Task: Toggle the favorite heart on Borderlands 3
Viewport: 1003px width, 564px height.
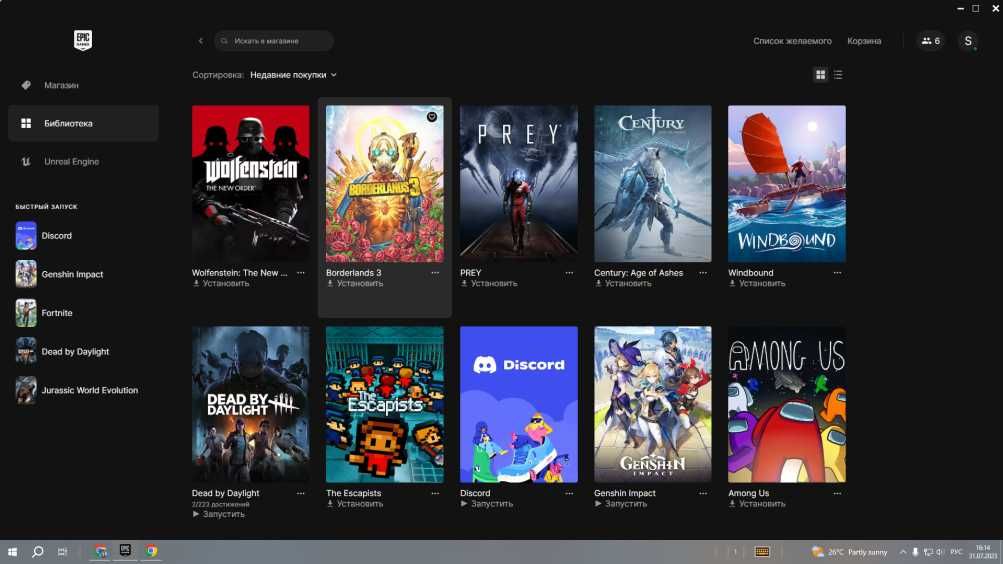Action: click(432, 117)
